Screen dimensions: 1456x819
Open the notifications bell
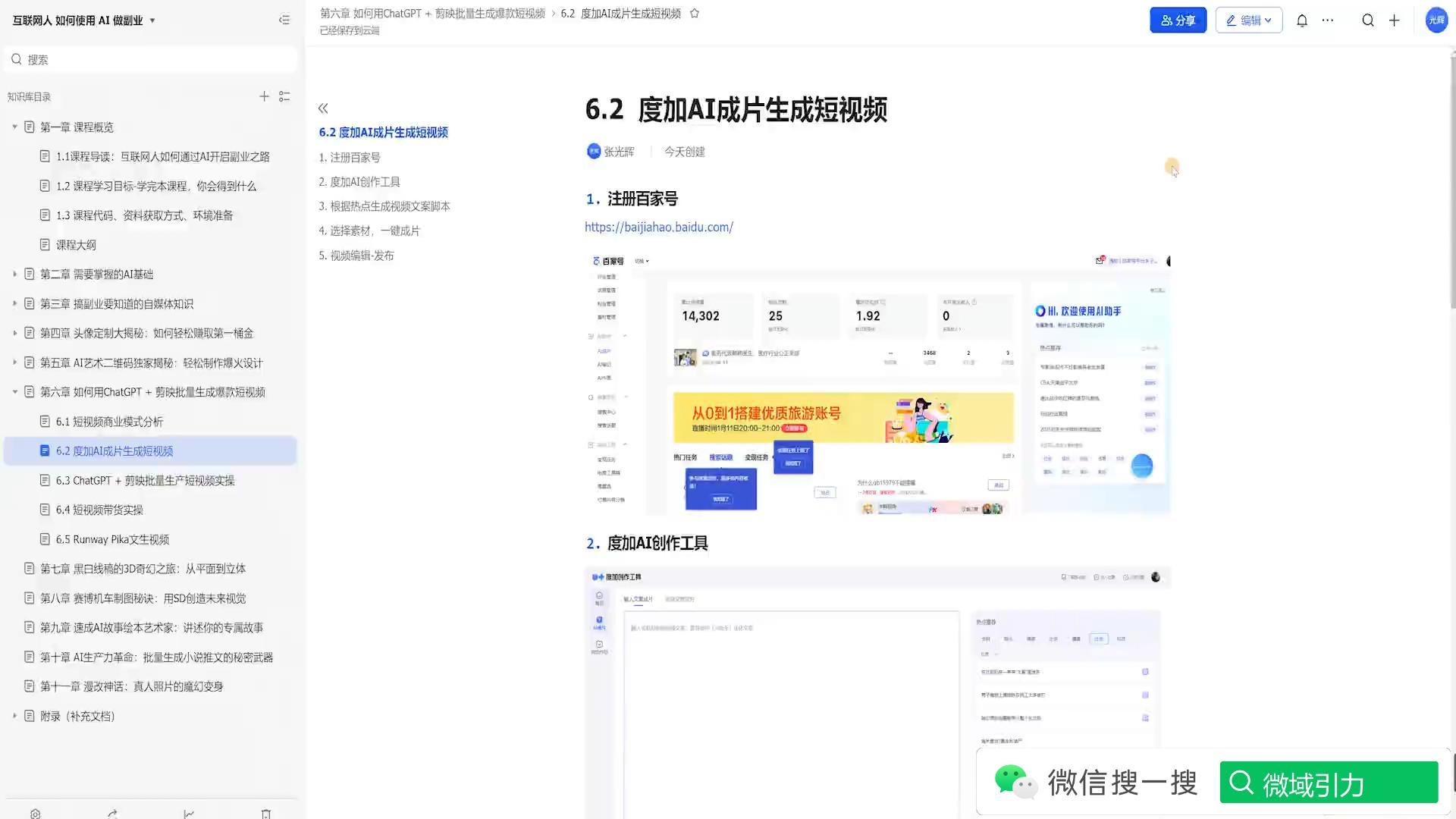pyautogui.click(x=1302, y=20)
